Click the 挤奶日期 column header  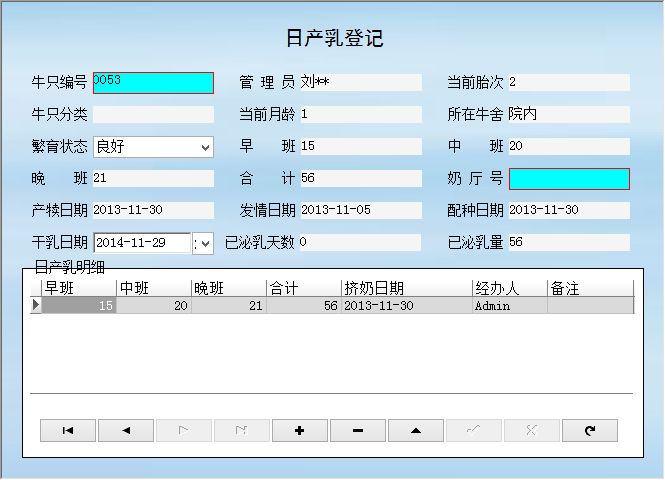[405, 288]
